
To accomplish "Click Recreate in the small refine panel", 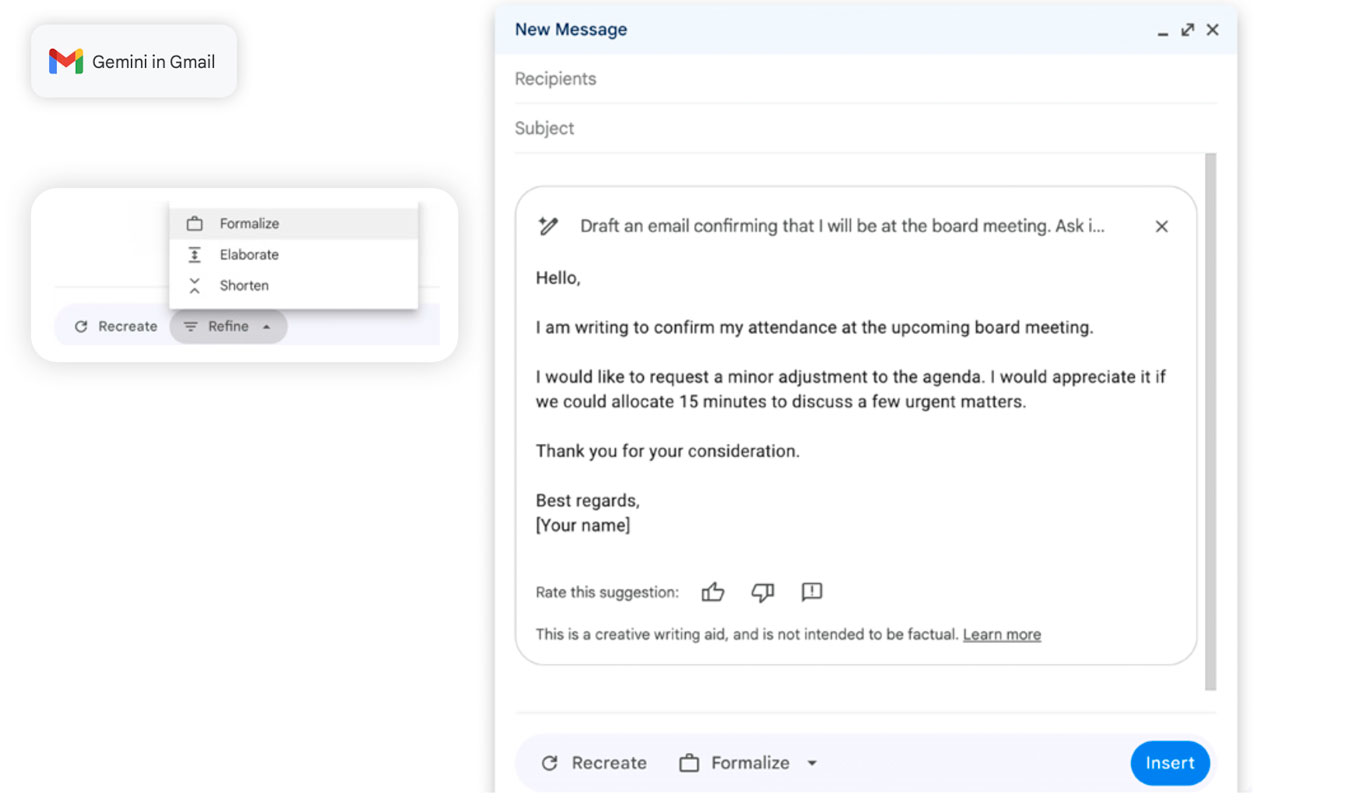I will (x=116, y=327).
